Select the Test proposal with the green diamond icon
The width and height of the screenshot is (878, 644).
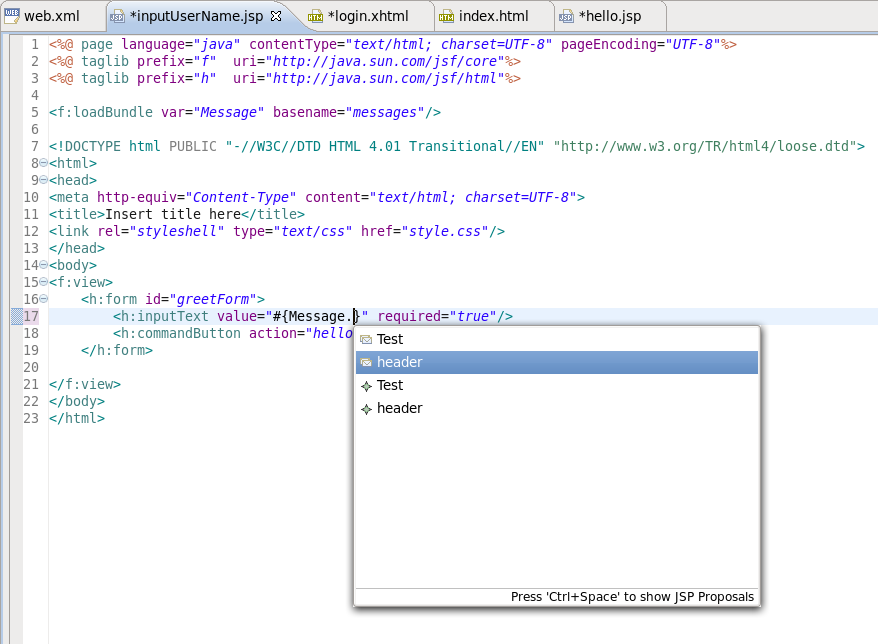click(390, 385)
